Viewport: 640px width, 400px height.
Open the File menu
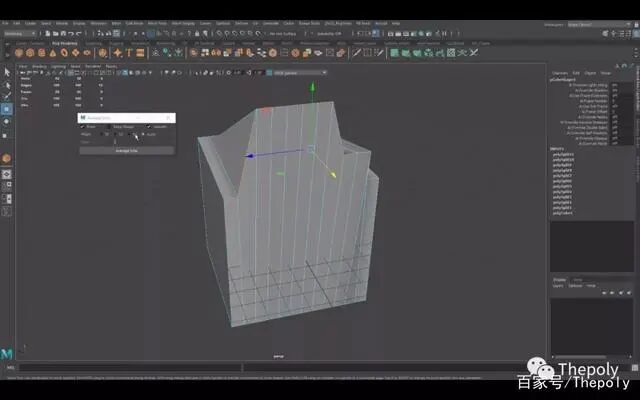[5, 23]
